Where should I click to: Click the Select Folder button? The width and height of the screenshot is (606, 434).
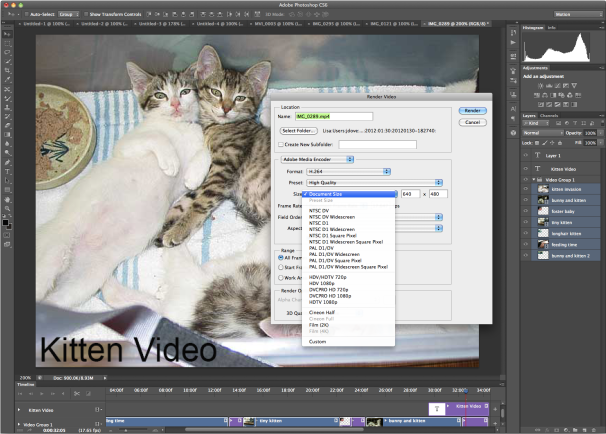tap(299, 130)
